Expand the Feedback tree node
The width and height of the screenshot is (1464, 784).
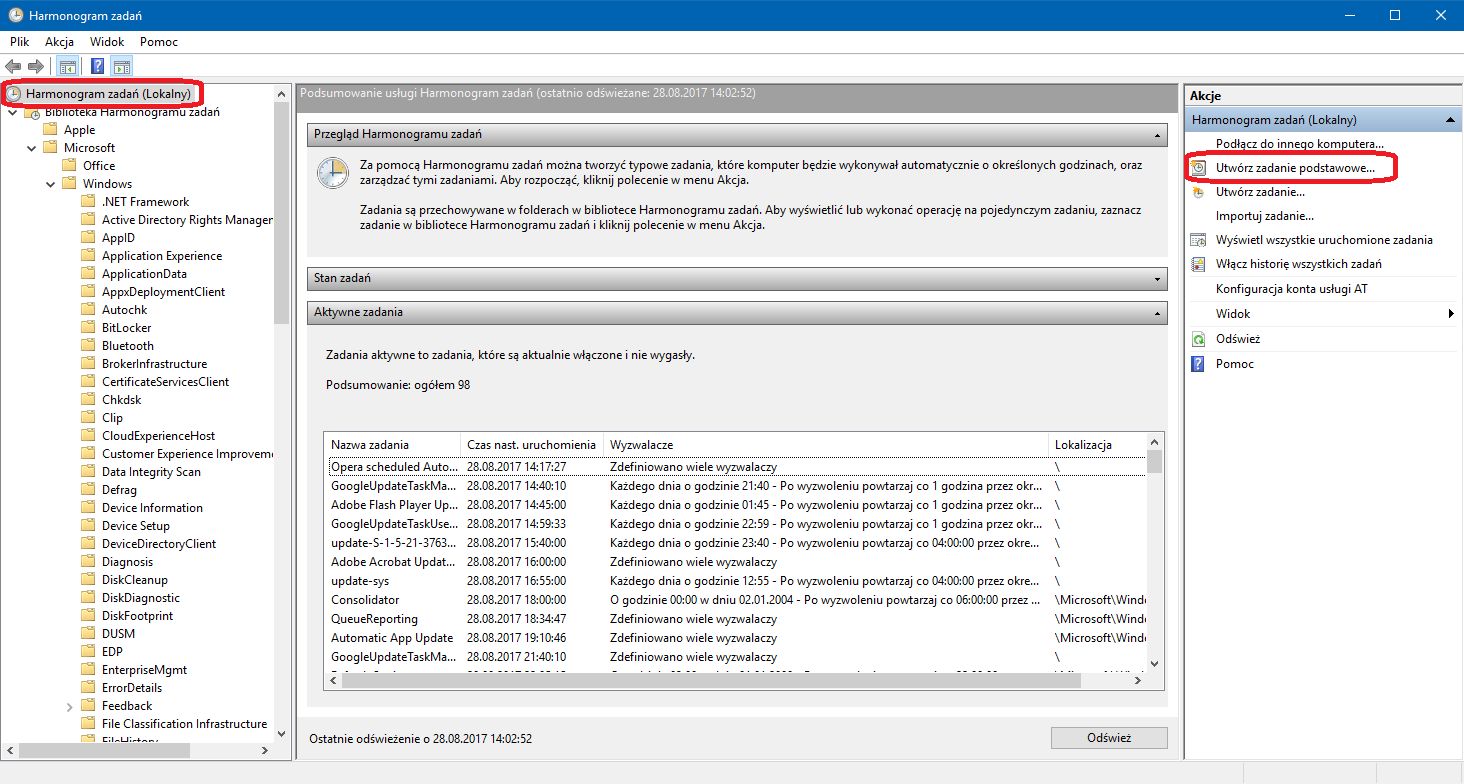[x=69, y=706]
